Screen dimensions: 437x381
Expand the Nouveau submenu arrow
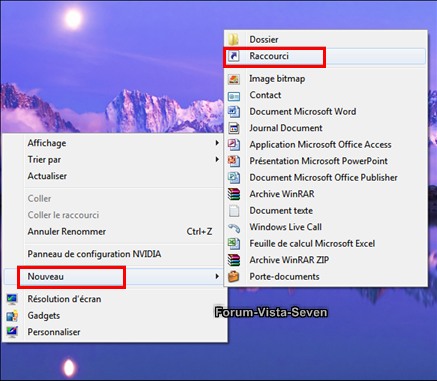(217, 276)
